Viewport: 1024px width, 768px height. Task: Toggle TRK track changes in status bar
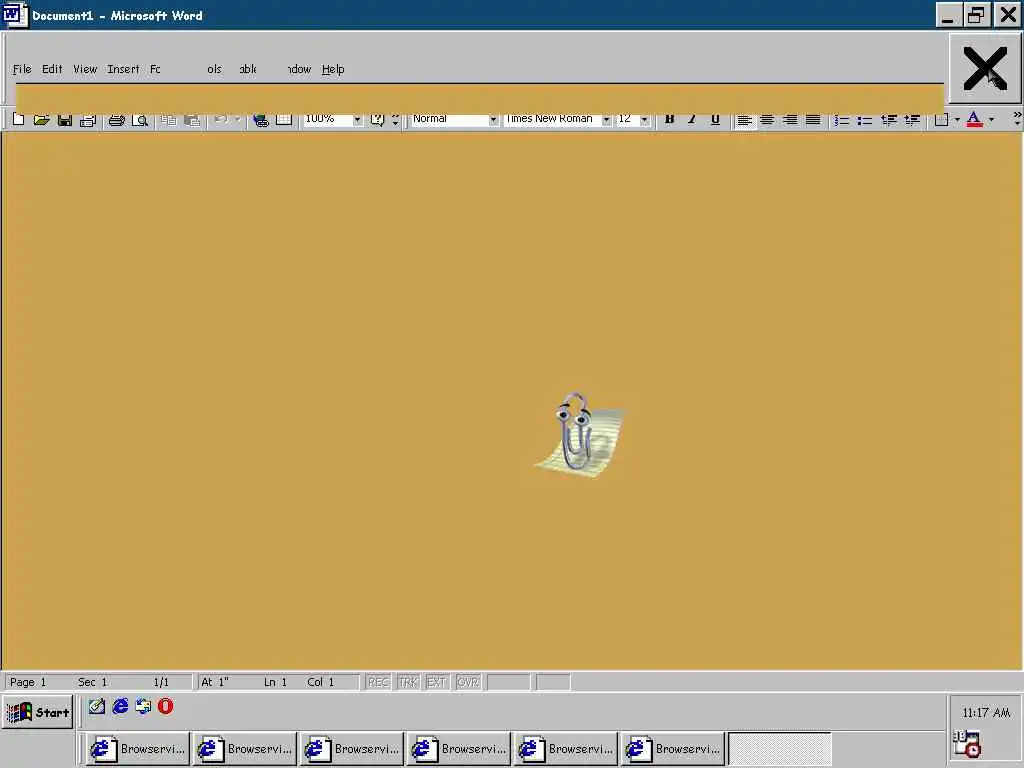click(408, 682)
